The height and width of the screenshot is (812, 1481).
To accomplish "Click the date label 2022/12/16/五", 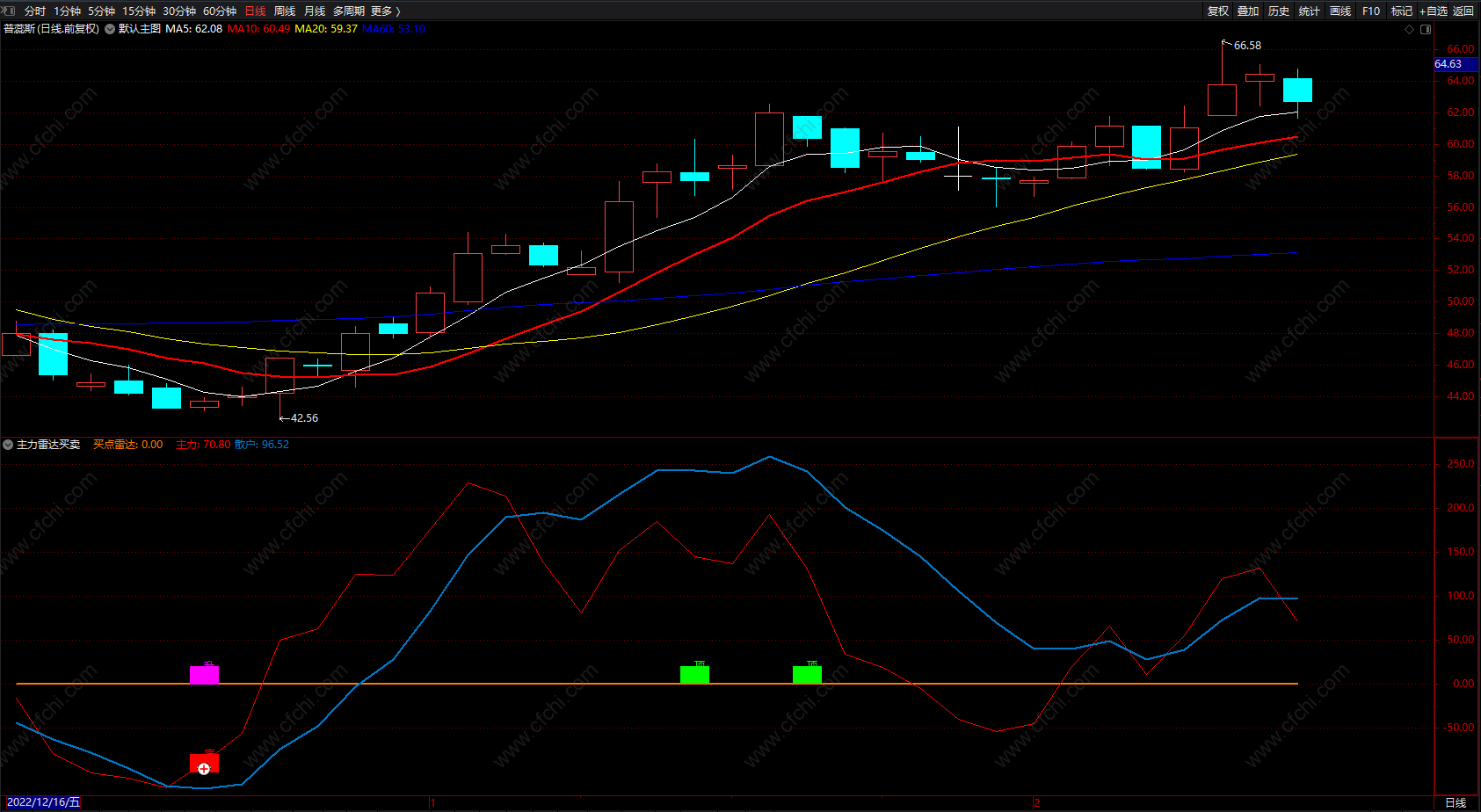I will [43, 802].
